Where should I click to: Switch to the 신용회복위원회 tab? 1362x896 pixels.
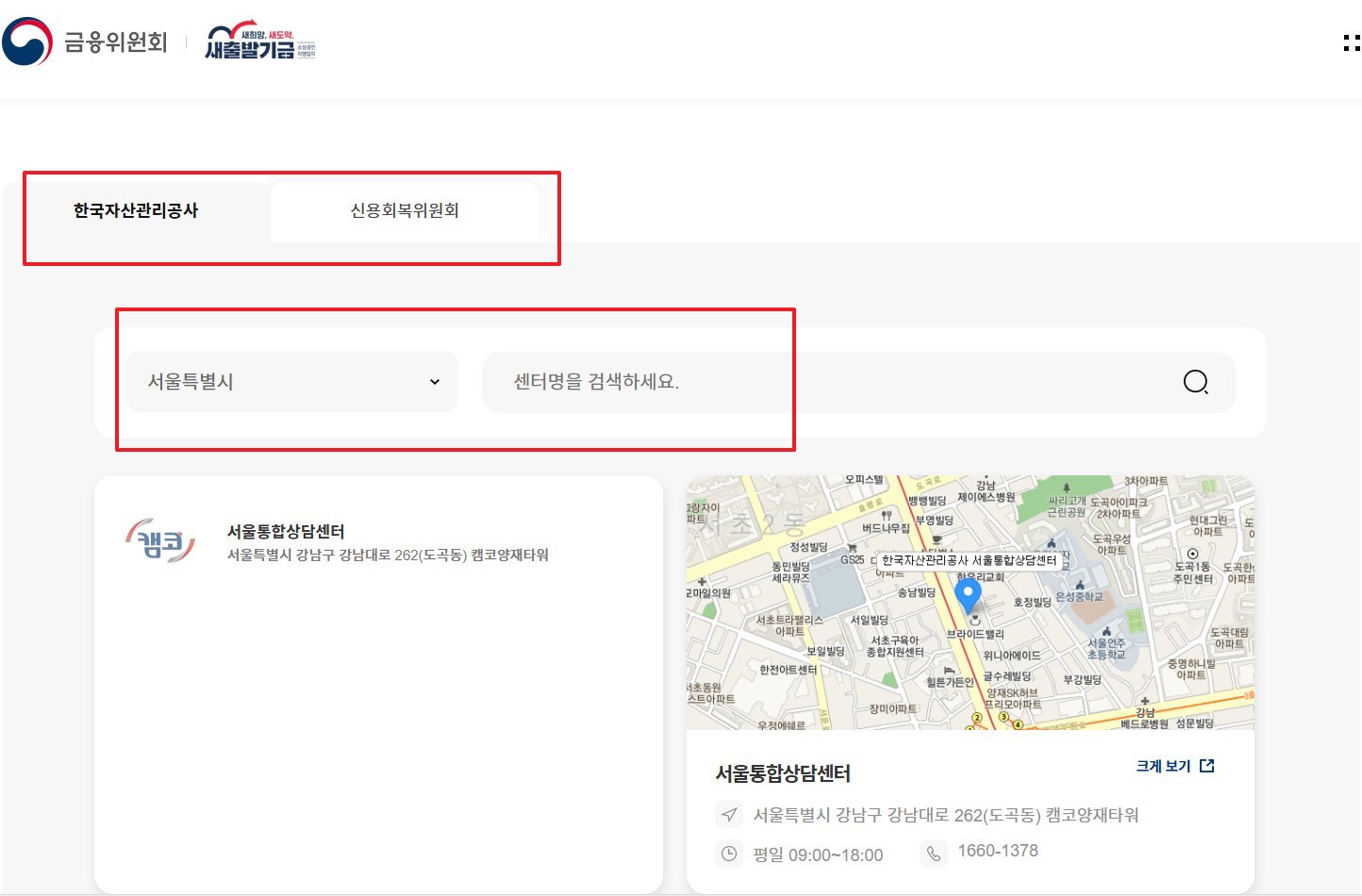pos(405,210)
